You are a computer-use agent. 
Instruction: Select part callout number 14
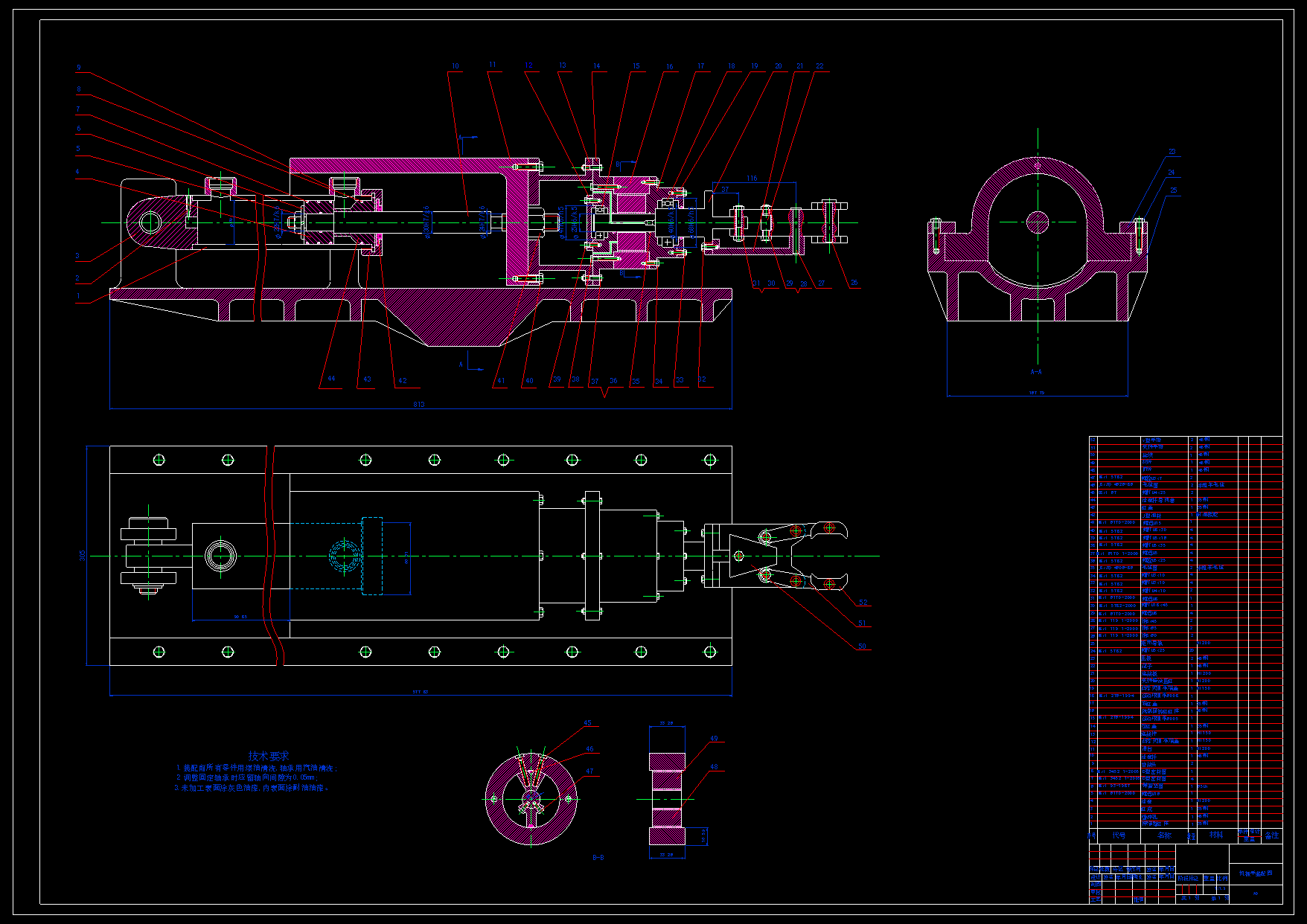(597, 66)
